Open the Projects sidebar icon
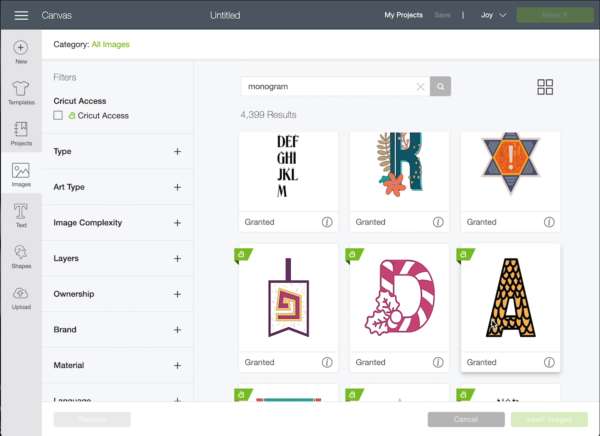The height and width of the screenshot is (436, 600). pos(21,133)
